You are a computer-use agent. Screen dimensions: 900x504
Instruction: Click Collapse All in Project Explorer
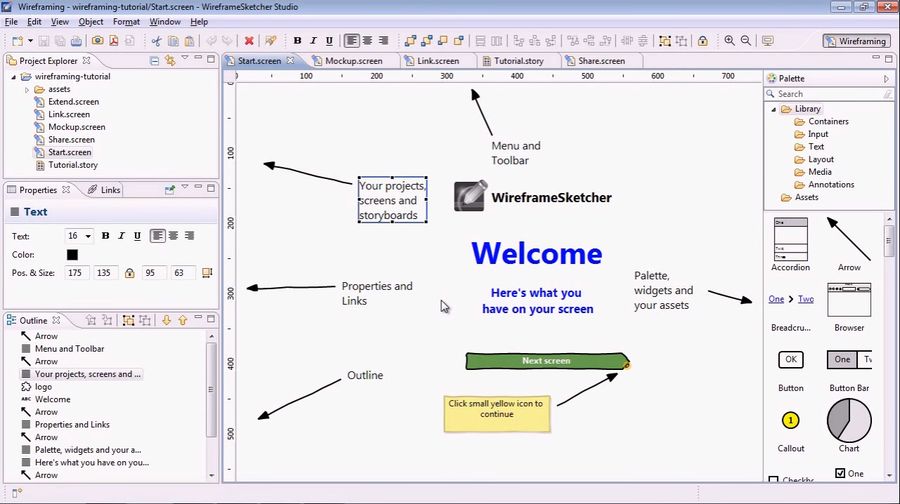tap(154, 60)
